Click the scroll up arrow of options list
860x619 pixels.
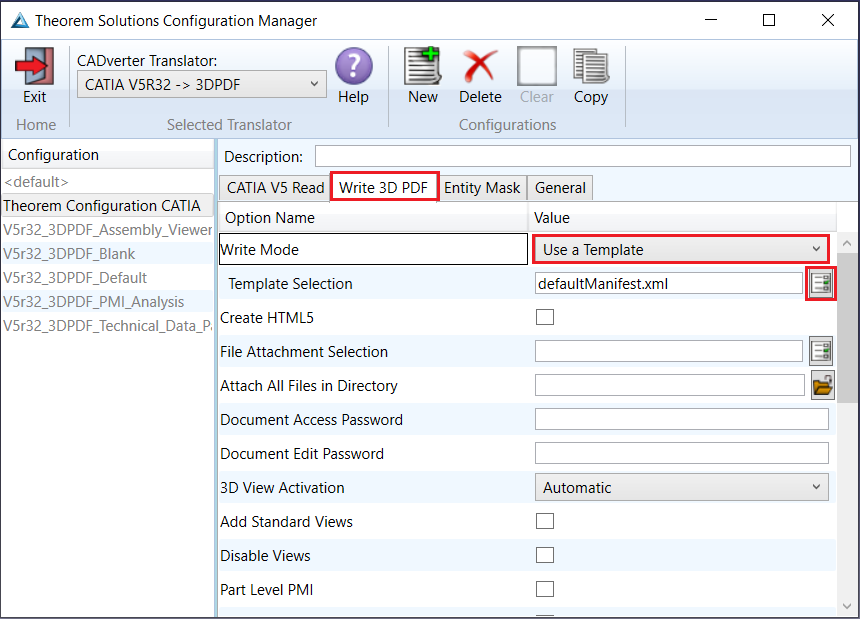click(847, 243)
